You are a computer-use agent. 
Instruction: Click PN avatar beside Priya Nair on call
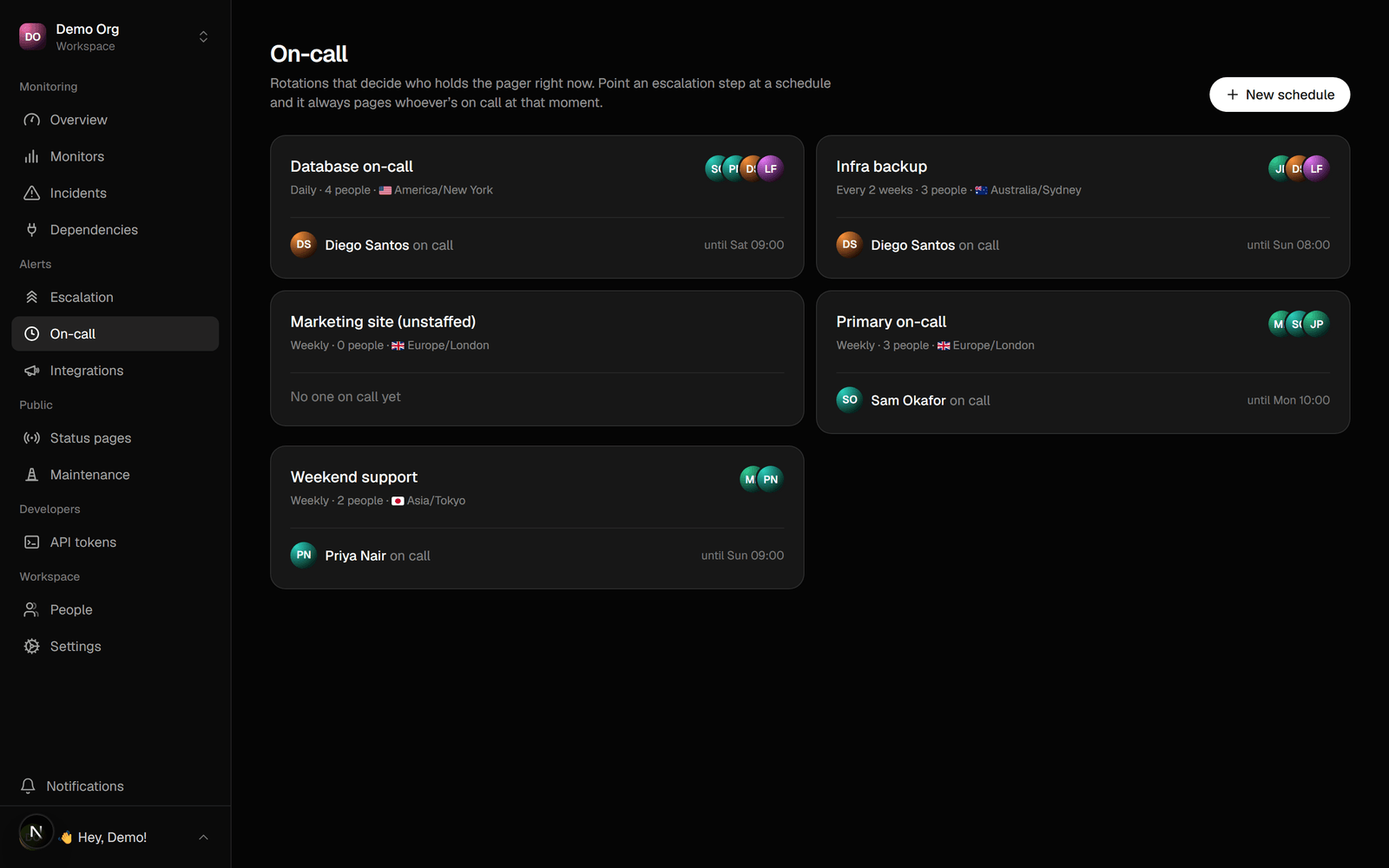tap(304, 555)
